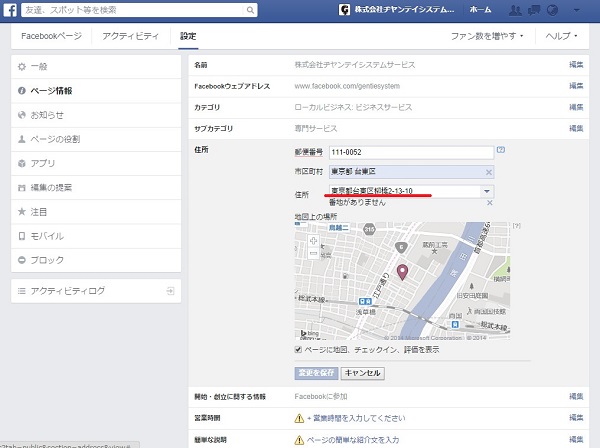Click the ページの役割 person icon
Viewport: 600px width, 448px height.
[22, 139]
